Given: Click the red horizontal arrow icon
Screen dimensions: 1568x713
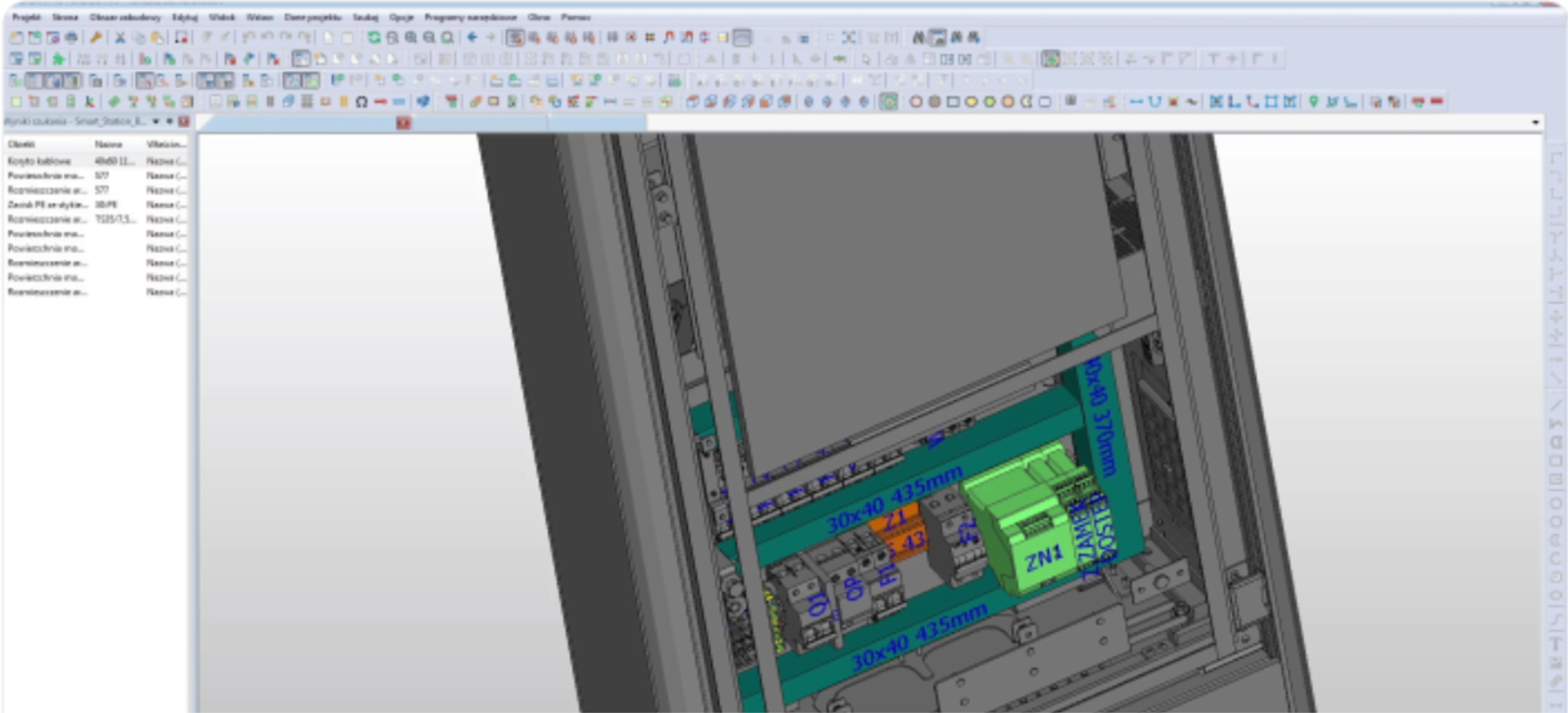Looking at the screenshot, I should [x=381, y=102].
